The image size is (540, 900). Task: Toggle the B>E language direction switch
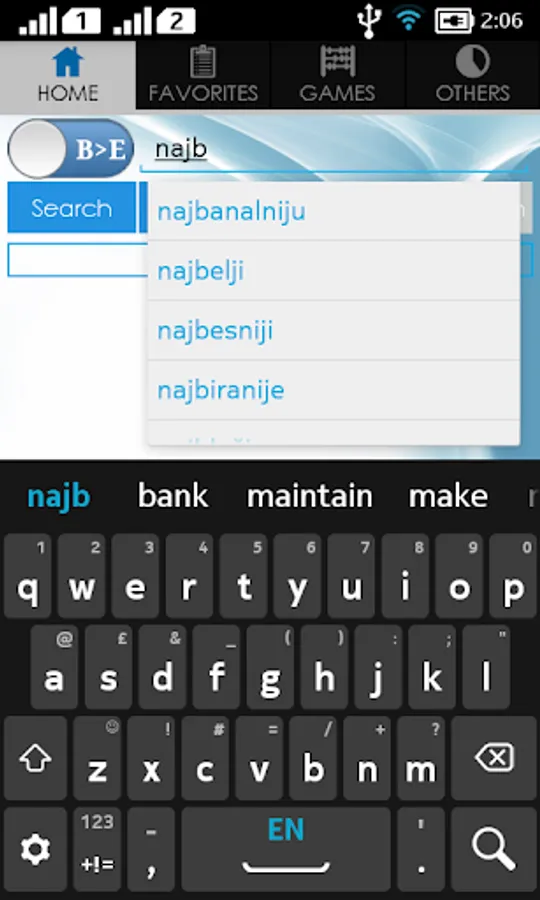pyautogui.click(x=71, y=149)
